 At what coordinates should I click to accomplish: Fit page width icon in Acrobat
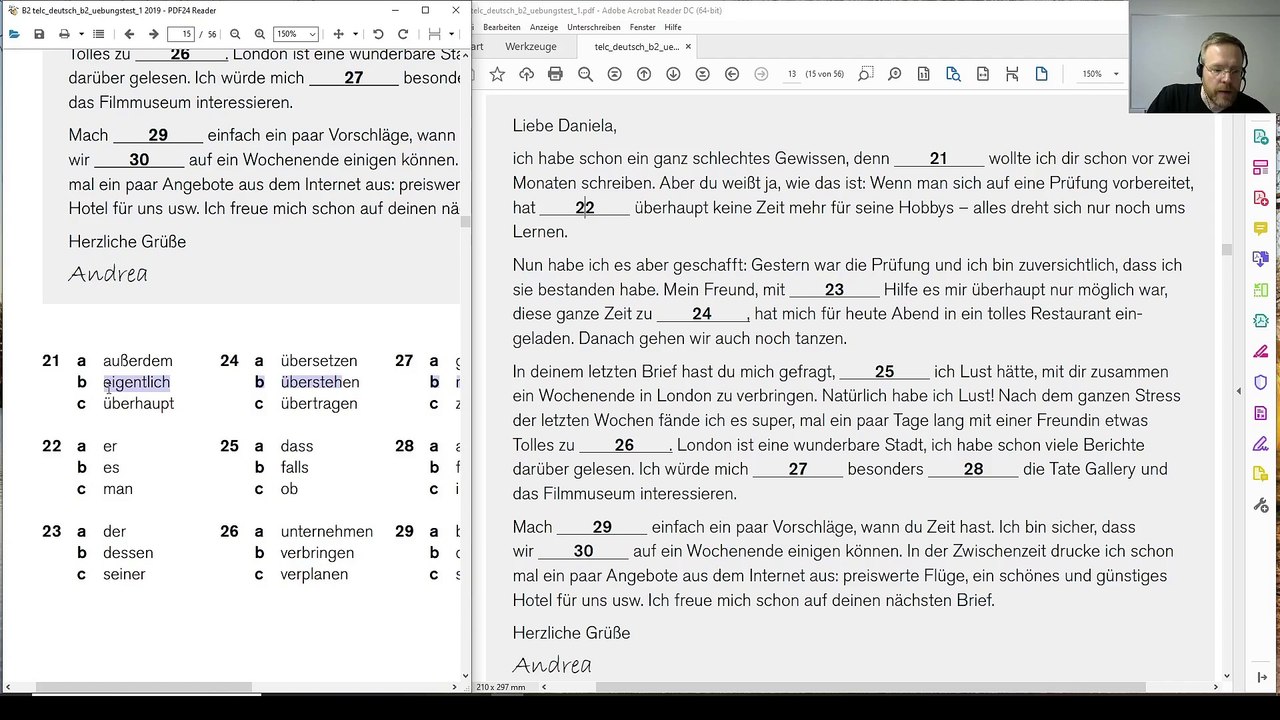point(983,74)
